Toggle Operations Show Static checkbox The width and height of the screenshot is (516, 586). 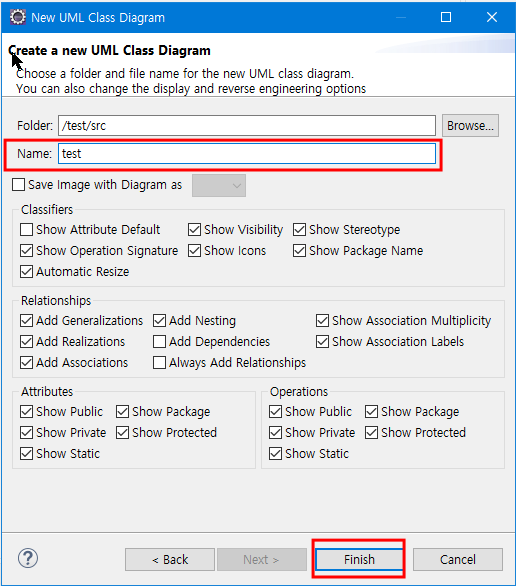pyautogui.click(x=275, y=454)
